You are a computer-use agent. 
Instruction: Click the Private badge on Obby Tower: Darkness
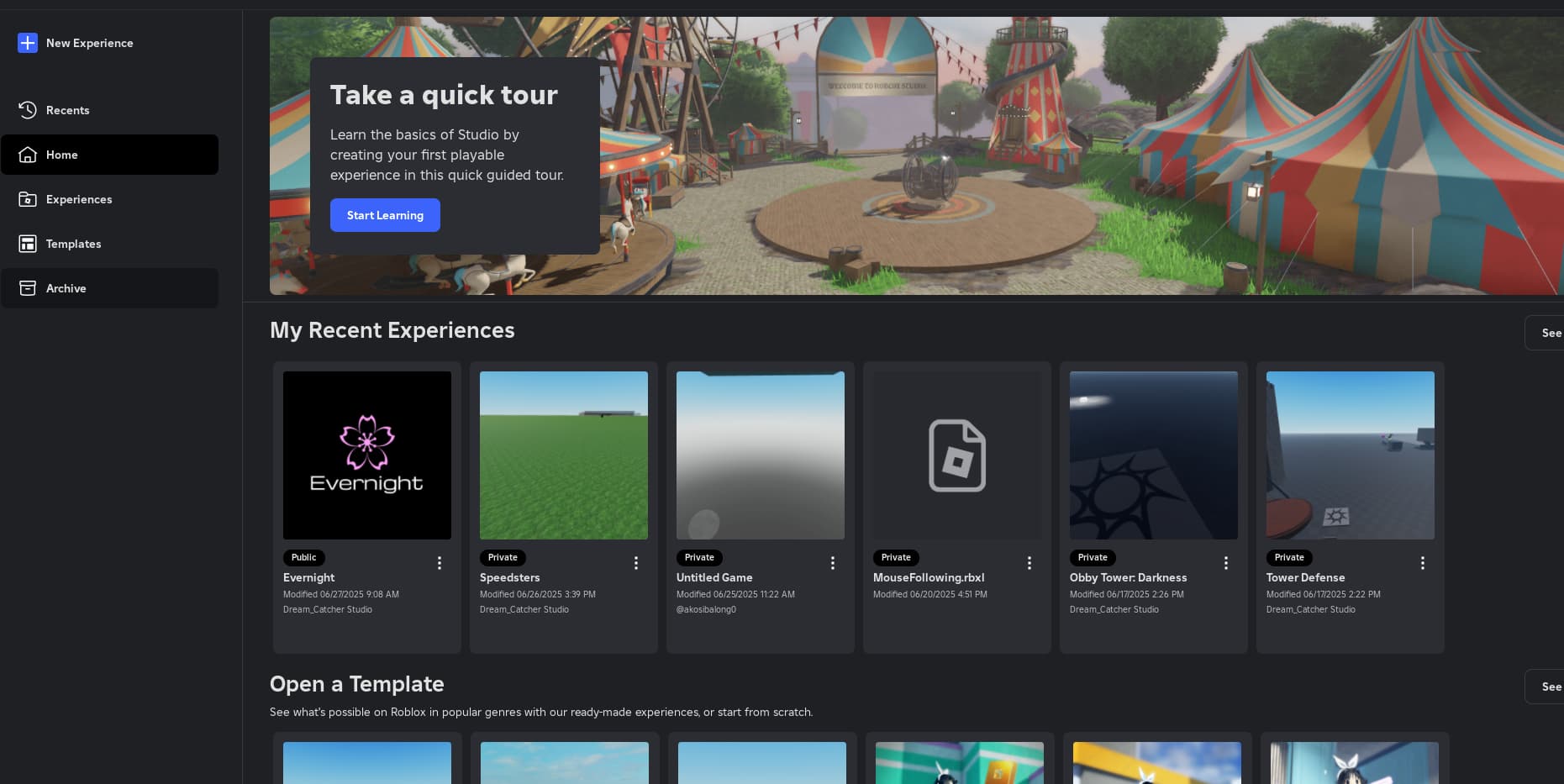coord(1093,557)
